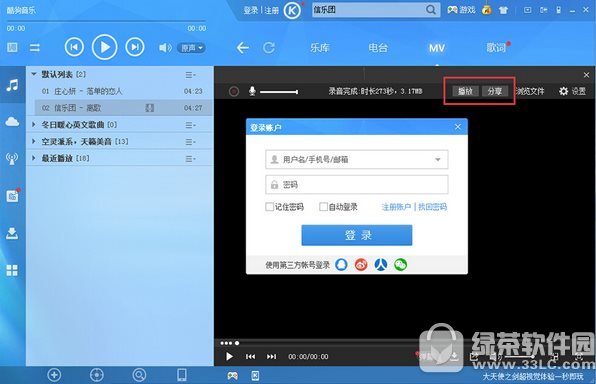Click the gold pot icon in the title bar
This screenshot has height=384, width=596.
[487, 10]
